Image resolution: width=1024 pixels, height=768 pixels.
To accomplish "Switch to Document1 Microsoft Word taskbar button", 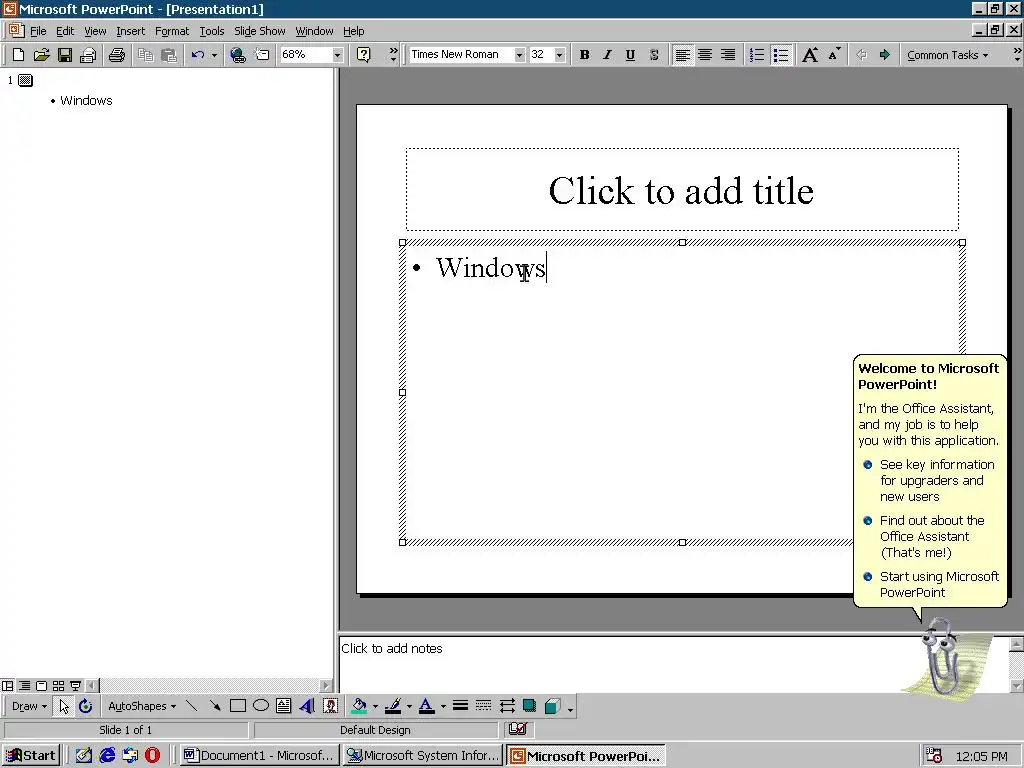I will point(259,756).
